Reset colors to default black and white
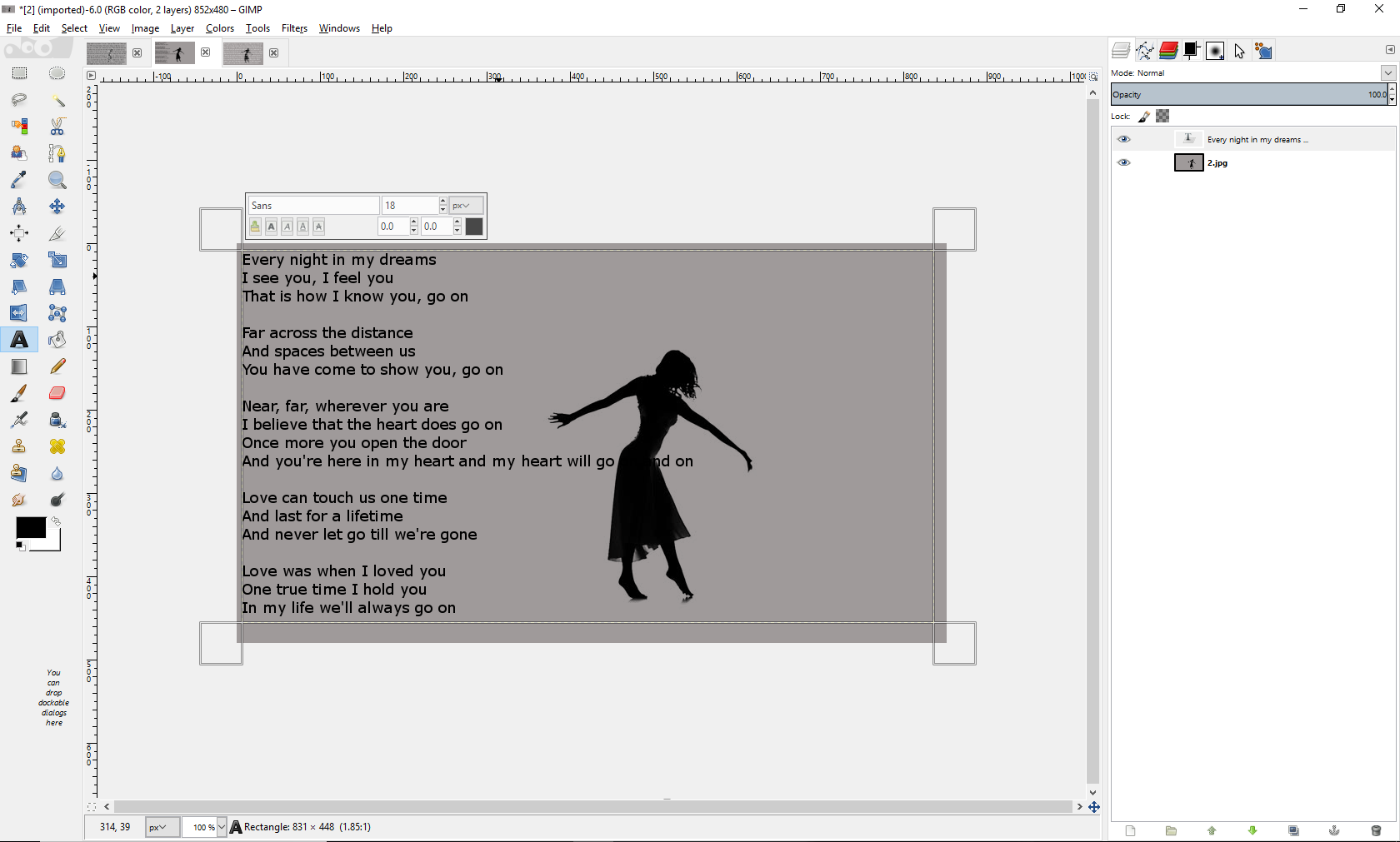The image size is (1400, 842). (21, 546)
